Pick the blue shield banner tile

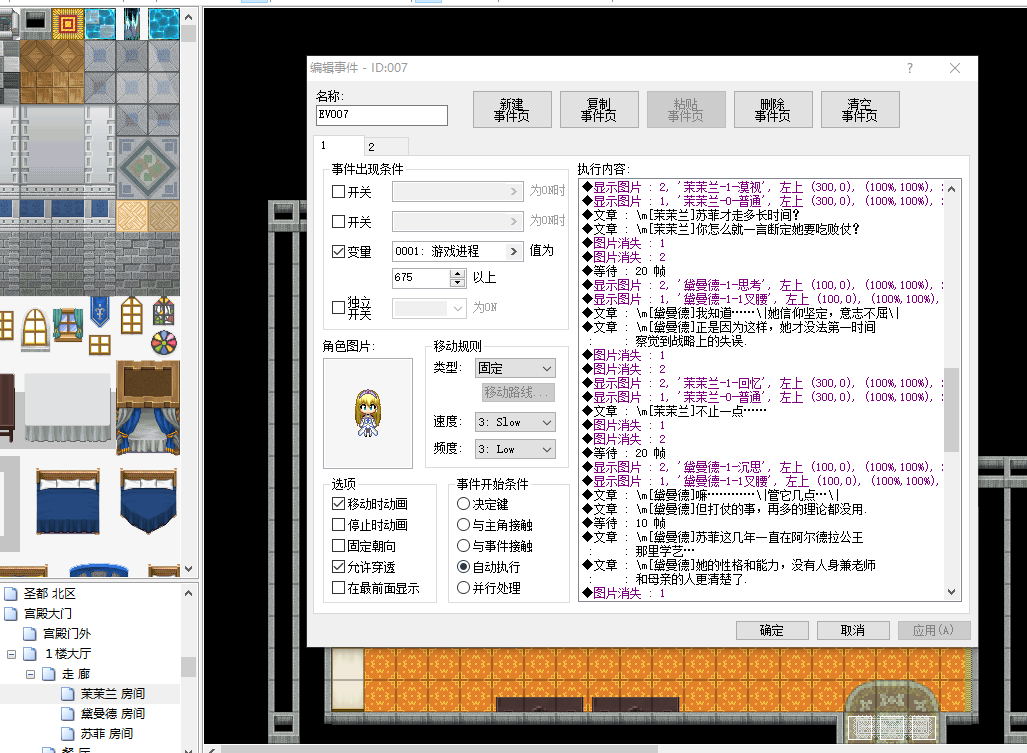[100, 312]
